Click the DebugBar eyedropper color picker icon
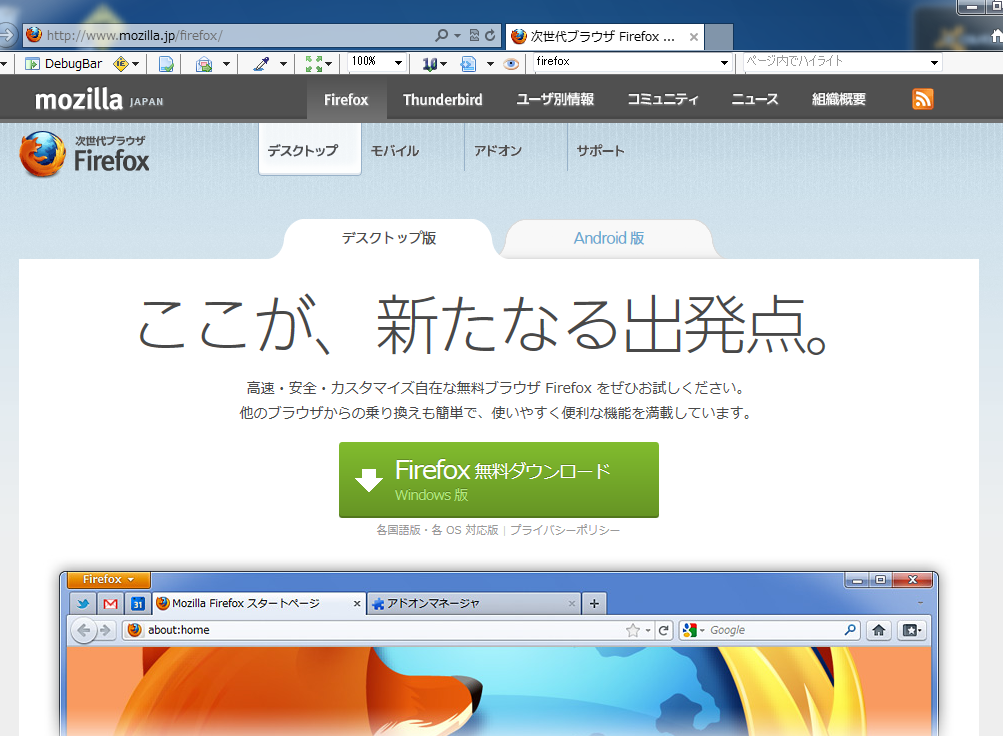 click(261, 63)
